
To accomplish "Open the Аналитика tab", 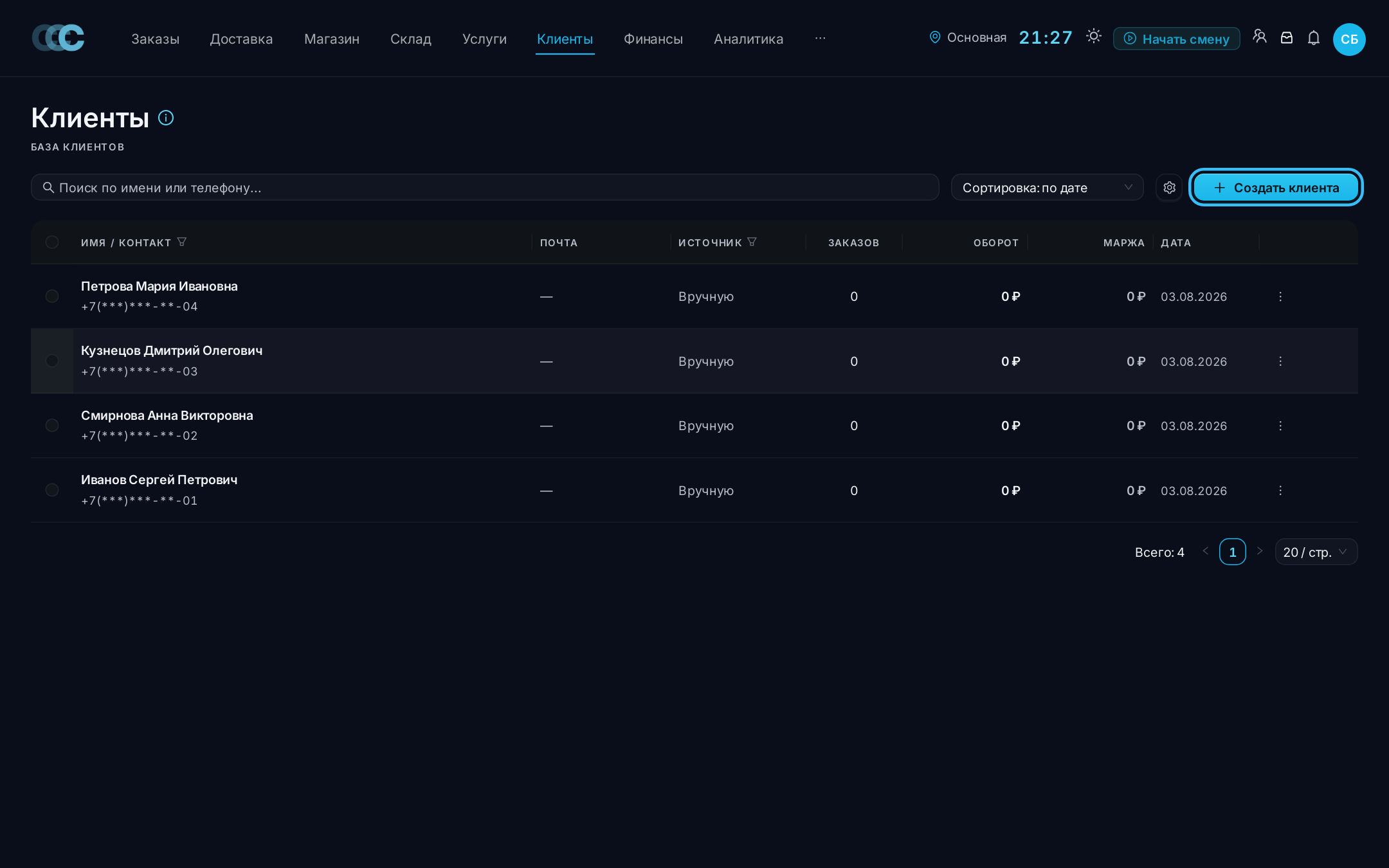I will pyautogui.click(x=749, y=39).
